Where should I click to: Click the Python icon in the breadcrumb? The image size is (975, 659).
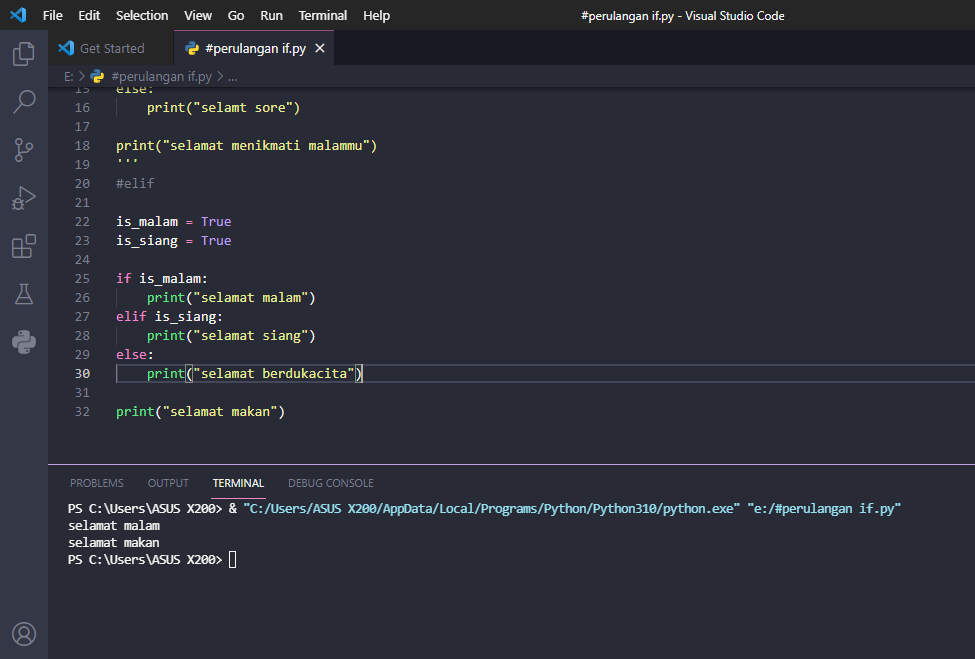pos(97,76)
